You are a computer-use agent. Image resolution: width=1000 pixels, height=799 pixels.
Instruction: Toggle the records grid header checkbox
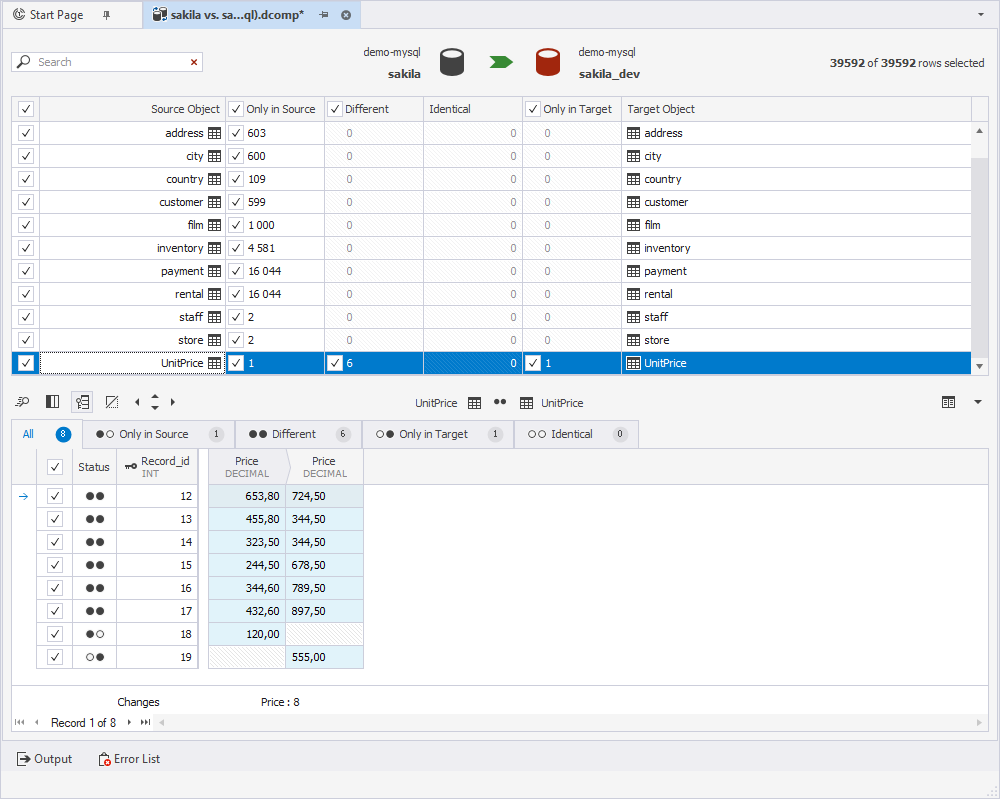55,467
